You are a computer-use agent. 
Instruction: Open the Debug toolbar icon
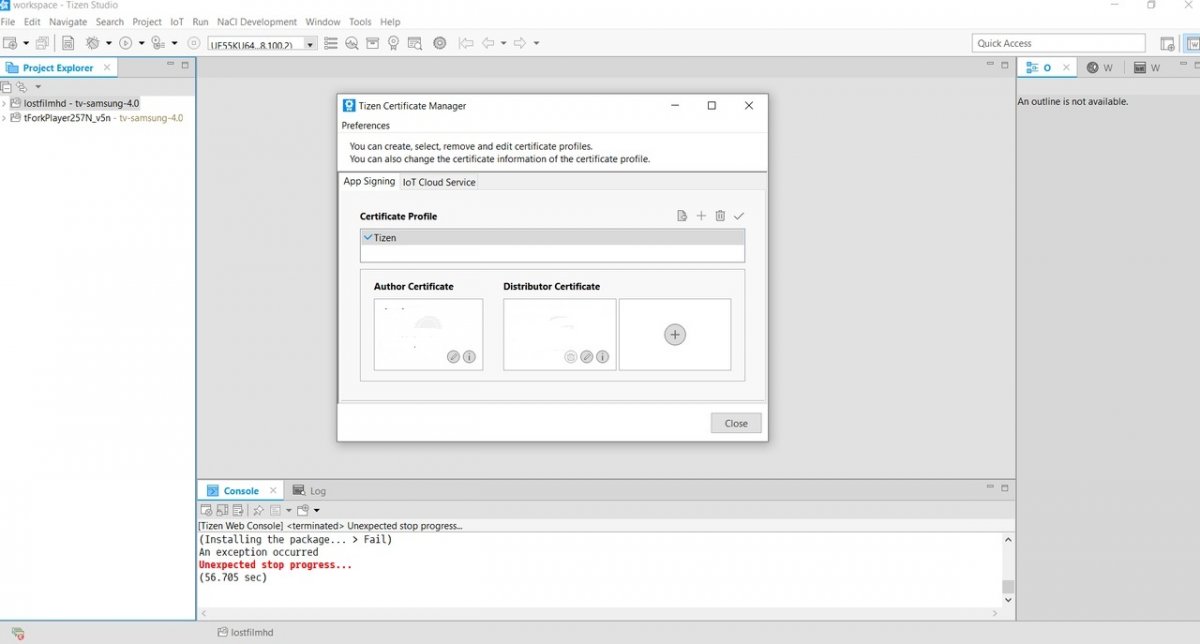click(x=93, y=43)
